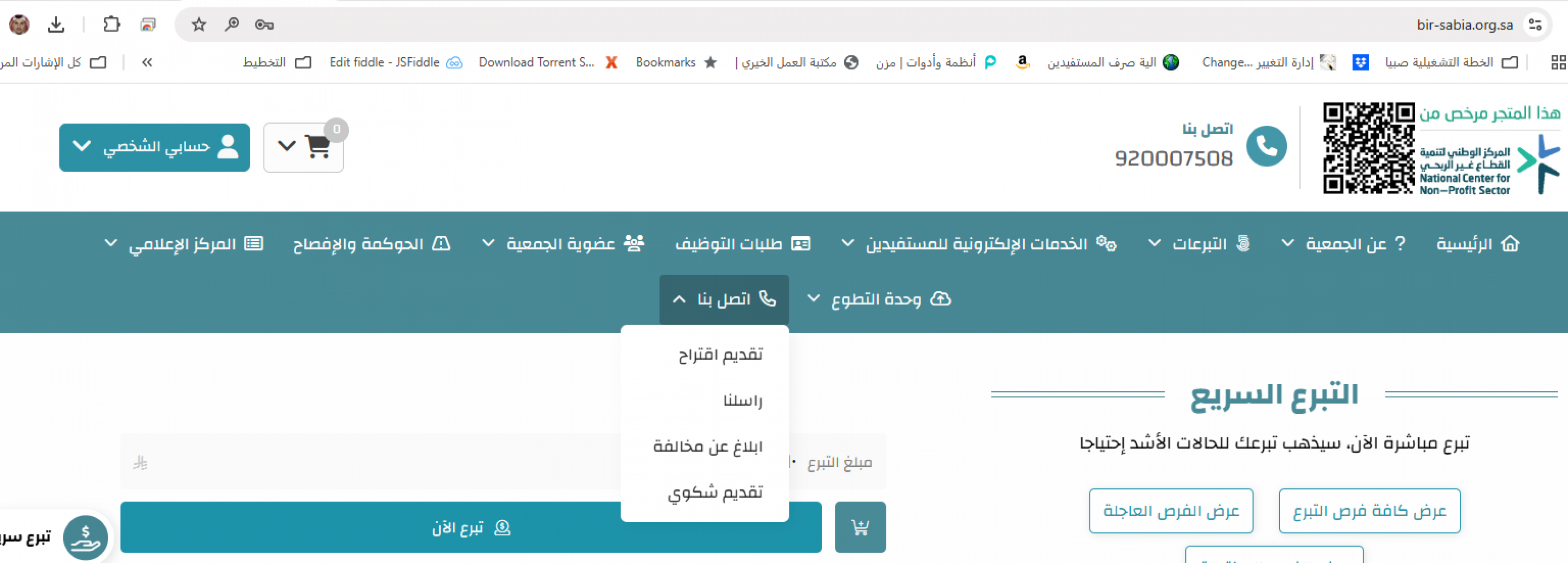Go to الرئيسية home page
Screen dimensions: 1568x563
tap(1478, 243)
